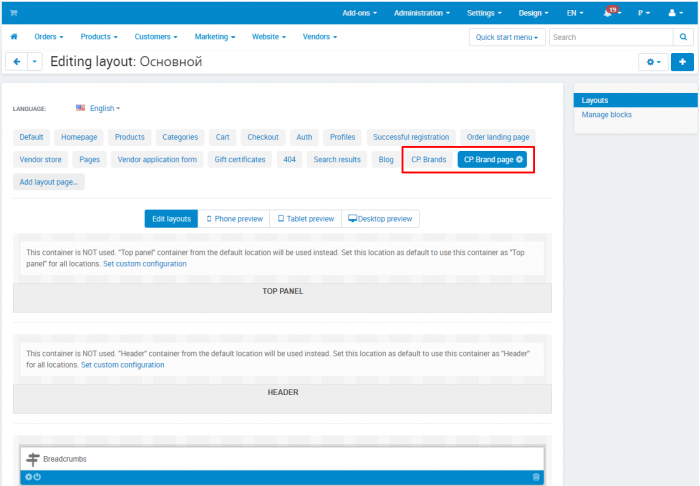Select the 404 layout tab
This screenshot has height=486, width=700.
(x=289, y=159)
